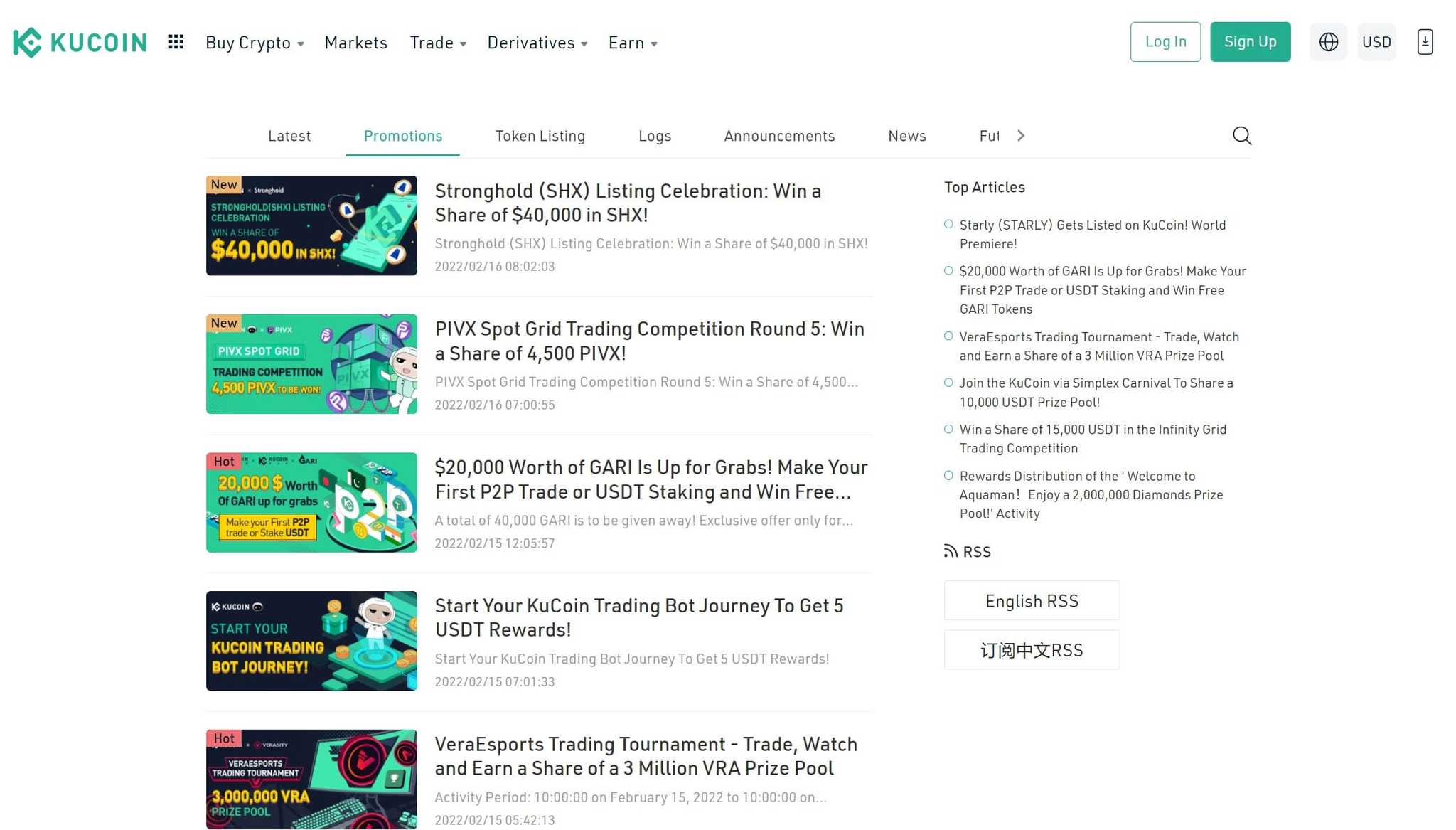This screenshot has width=1456, height=830.
Task: Open the language globe icon
Action: 1328,42
